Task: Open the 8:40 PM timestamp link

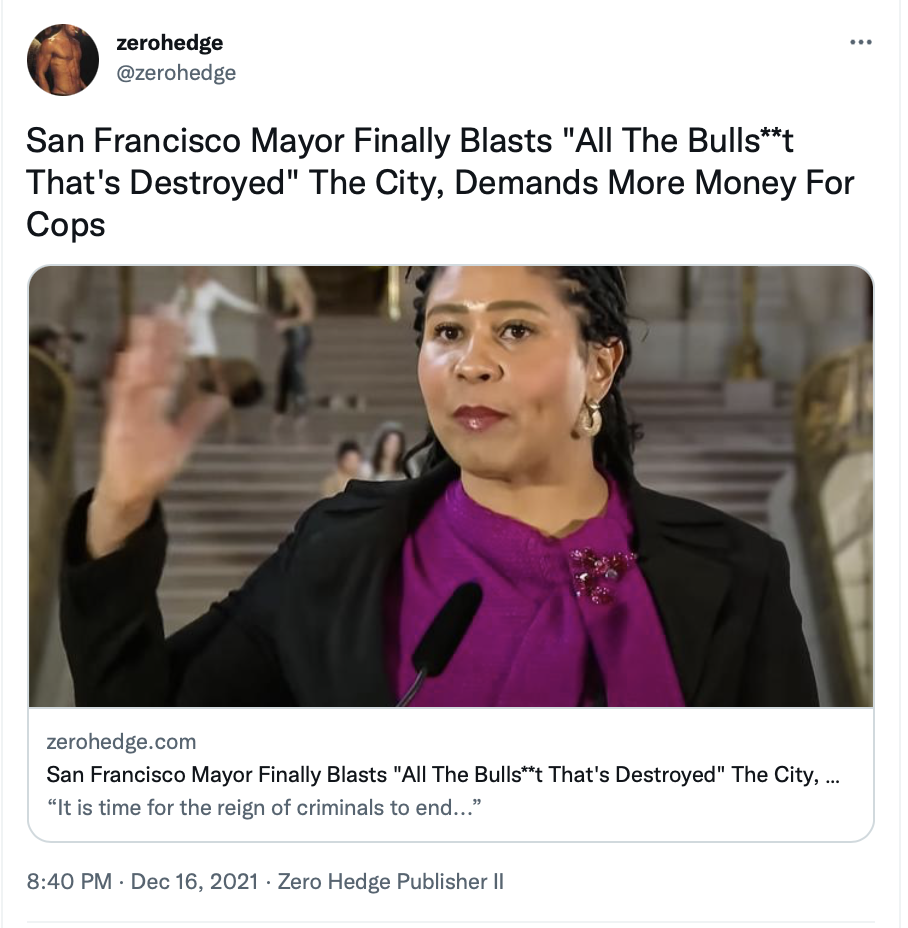Action: 69,881
